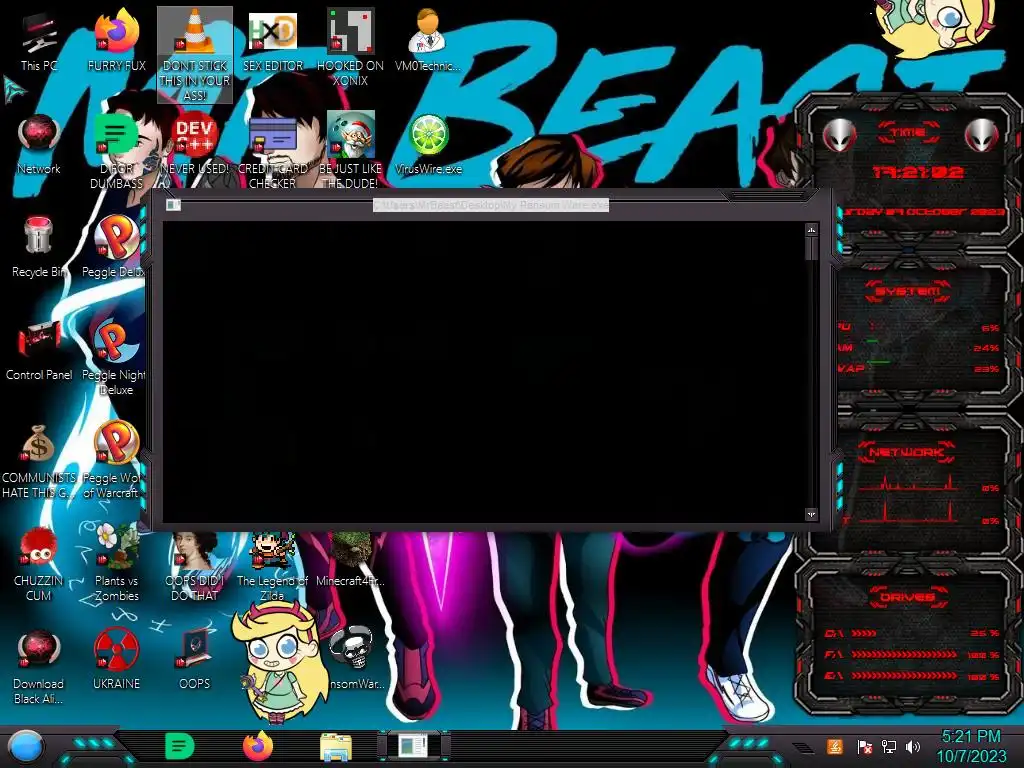Open the UKRAINE radiation icon
The width and height of the screenshot is (1024, 768).
pyautogui.click(x=116, y=660)
